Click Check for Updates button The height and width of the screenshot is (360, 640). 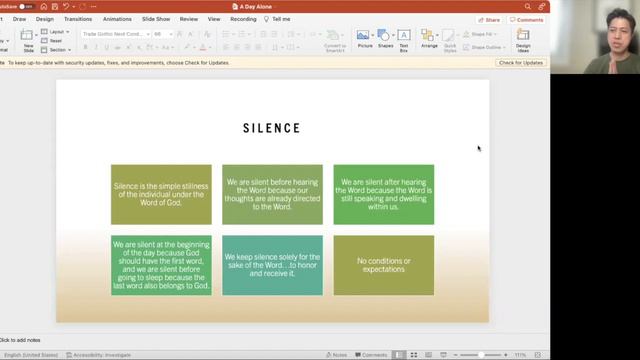521,63
